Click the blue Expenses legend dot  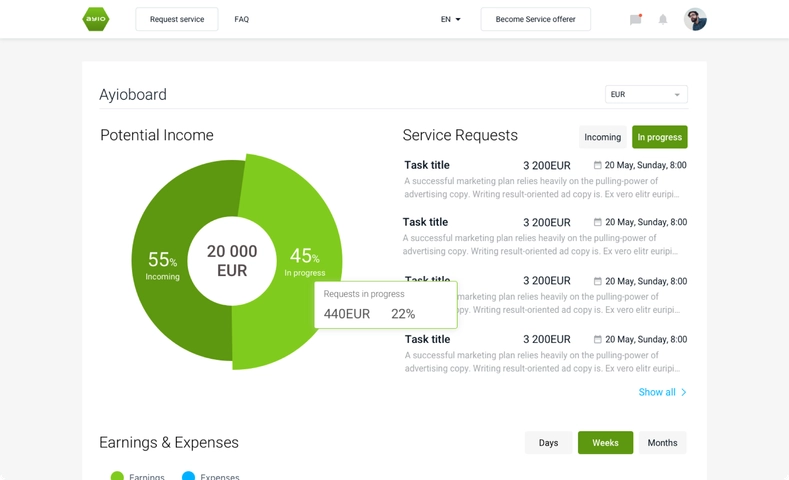point(188,476)
